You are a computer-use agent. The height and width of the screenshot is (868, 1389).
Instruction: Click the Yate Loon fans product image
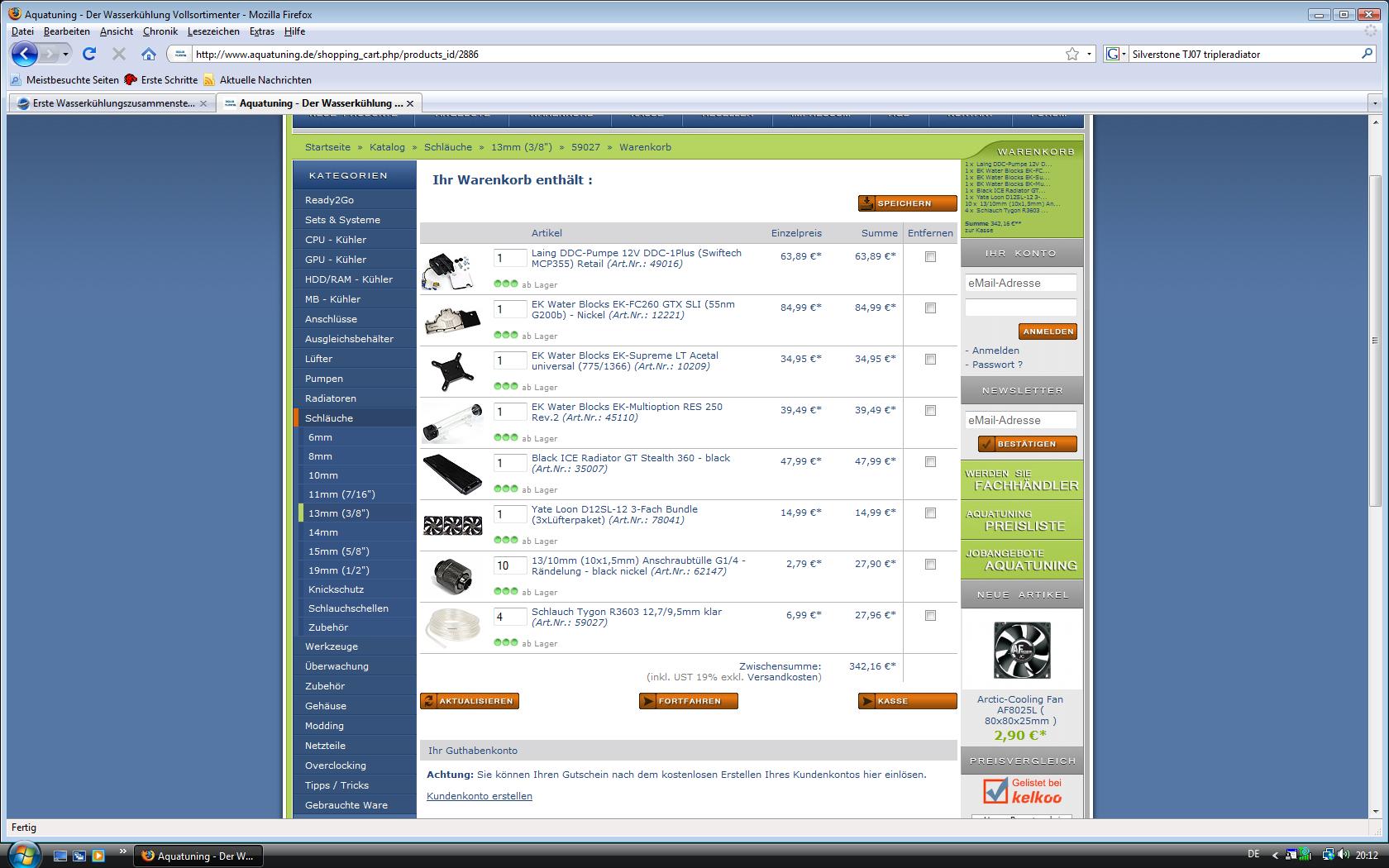tap(452, 525)
